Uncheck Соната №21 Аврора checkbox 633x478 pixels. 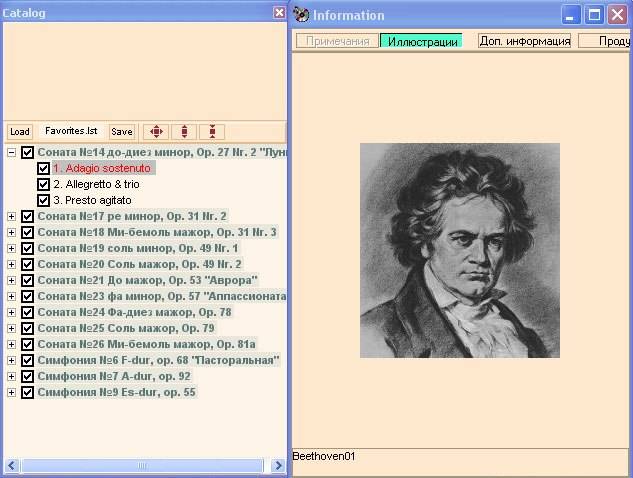27,280
